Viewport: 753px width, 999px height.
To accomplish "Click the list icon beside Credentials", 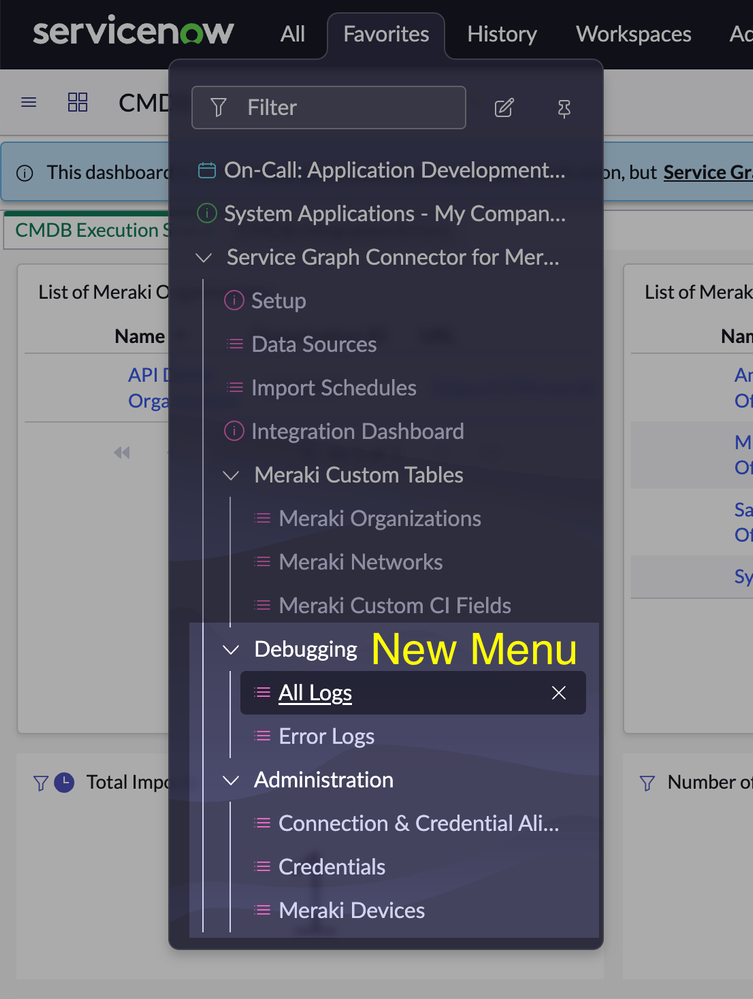I will (x=262, y=867).
